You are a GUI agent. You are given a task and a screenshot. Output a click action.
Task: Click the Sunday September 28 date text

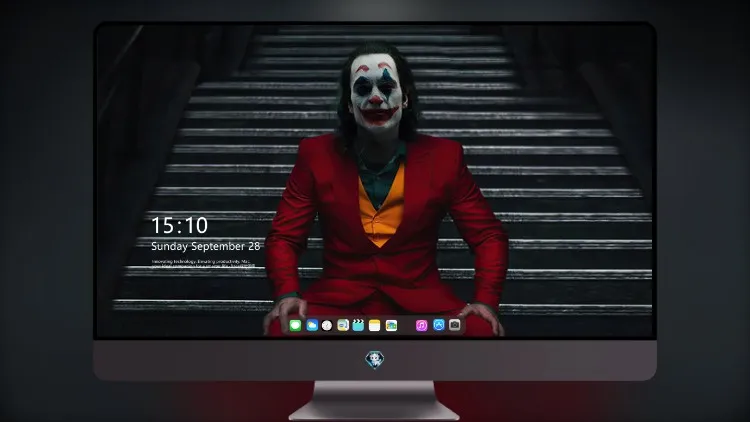pos(206,246)
